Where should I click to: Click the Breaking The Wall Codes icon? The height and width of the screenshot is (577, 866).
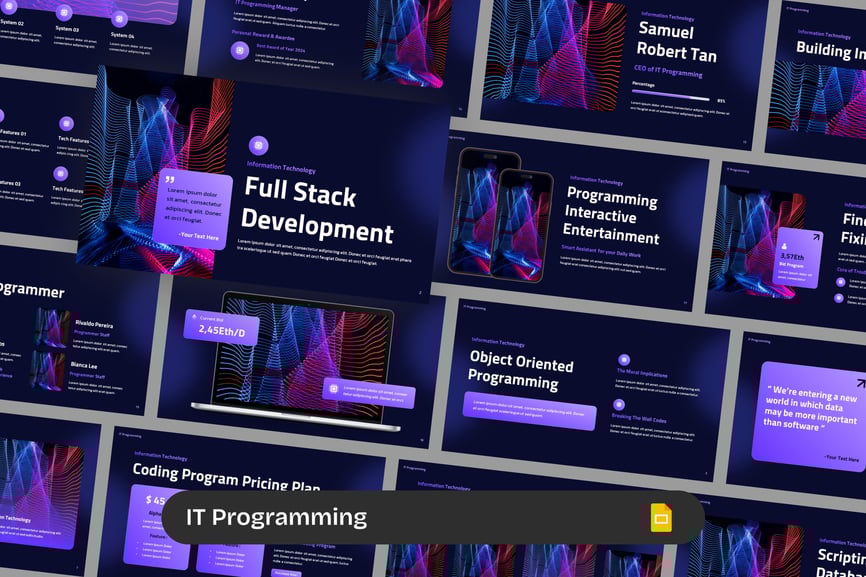pos(618,405)
